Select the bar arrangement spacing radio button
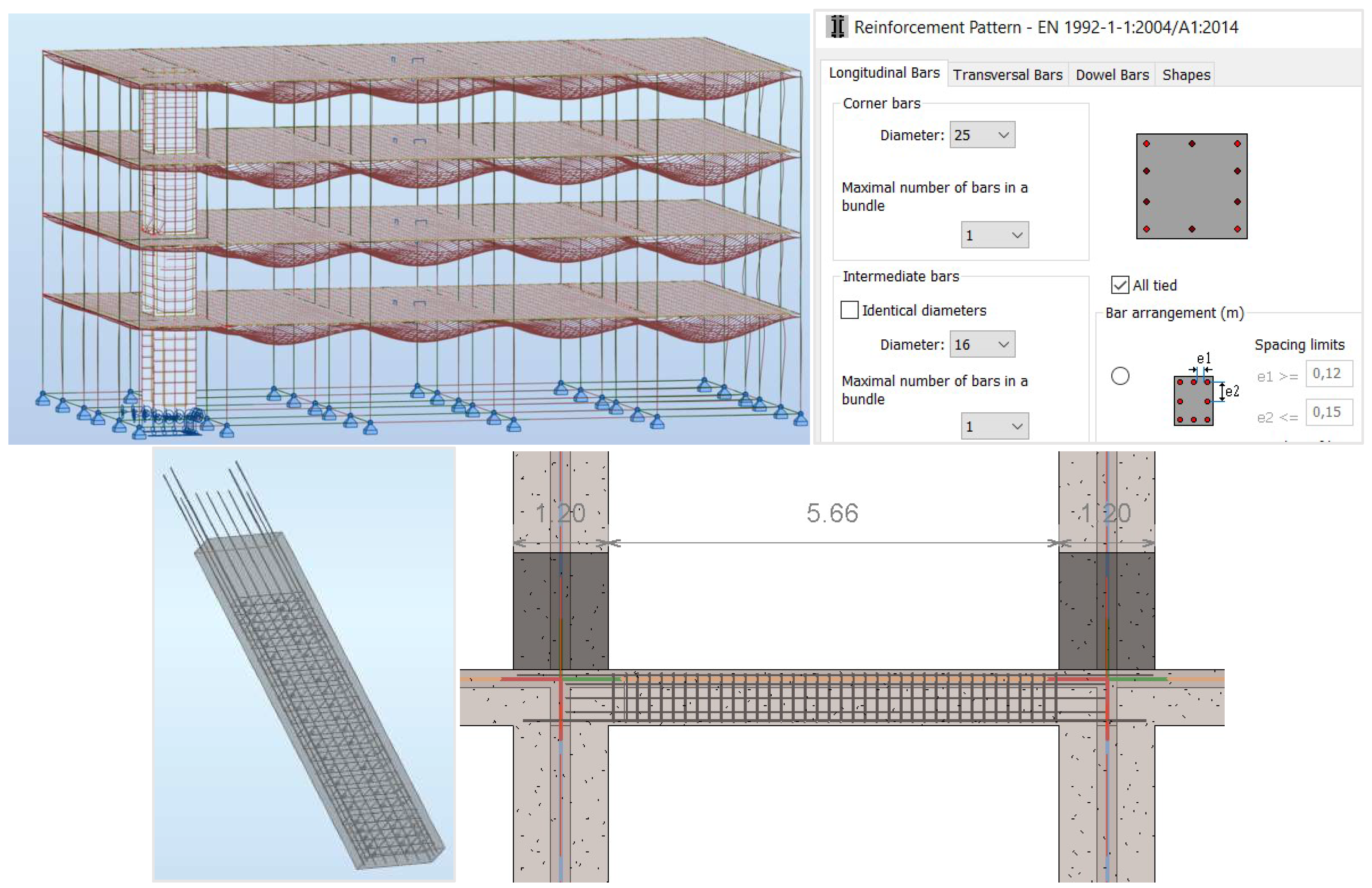Image resolution: width=1372 pixels, height=888 pixels. [1120, 376]
